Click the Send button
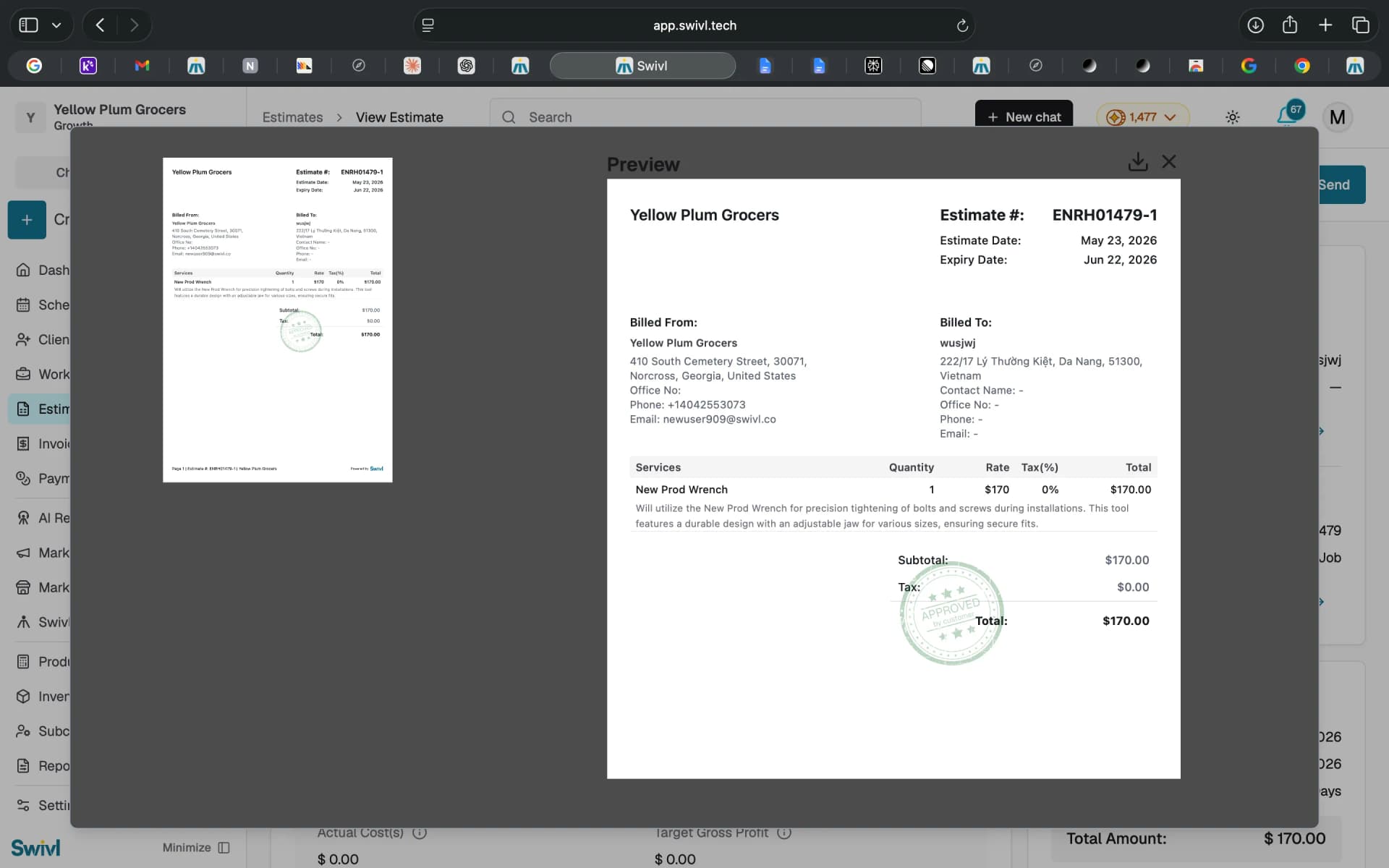Viewport: 1389px width, 868px height. coord(1342,184)
